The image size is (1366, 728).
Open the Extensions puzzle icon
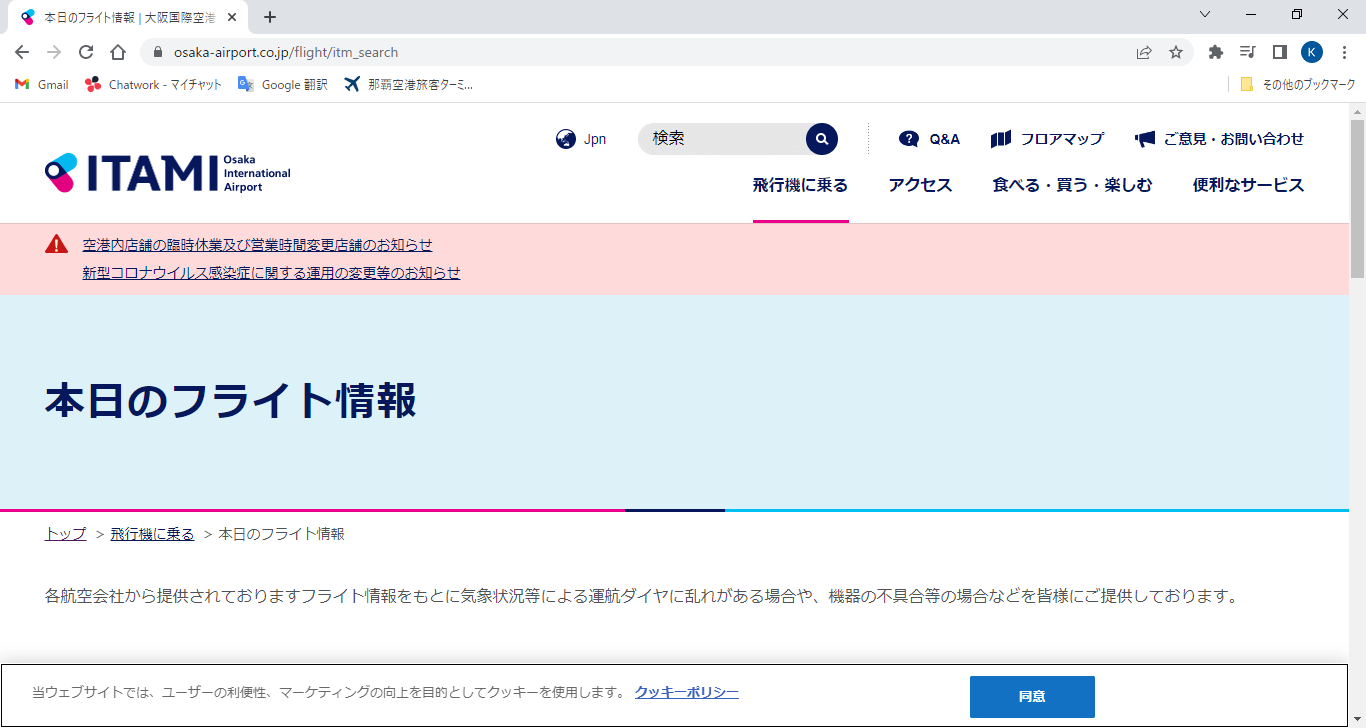click(x=1216, y=52)
